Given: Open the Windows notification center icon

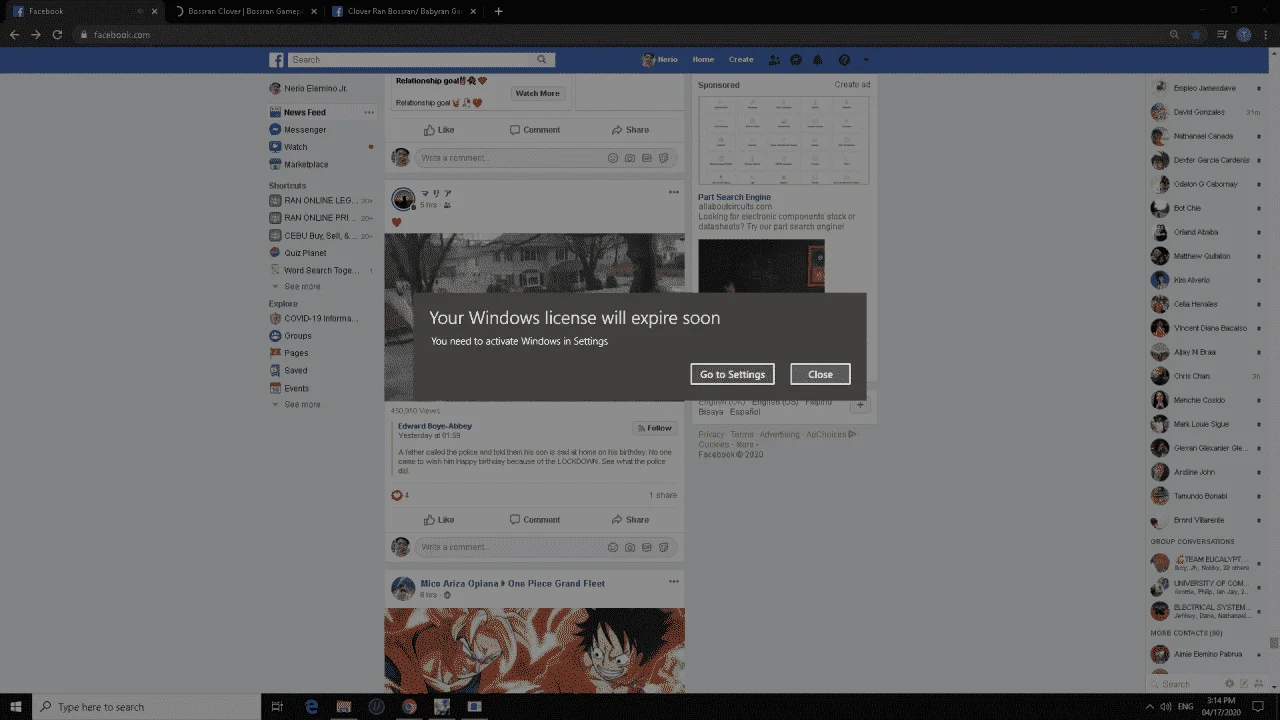Looking at the screenshot, I should click(1259, 706).
